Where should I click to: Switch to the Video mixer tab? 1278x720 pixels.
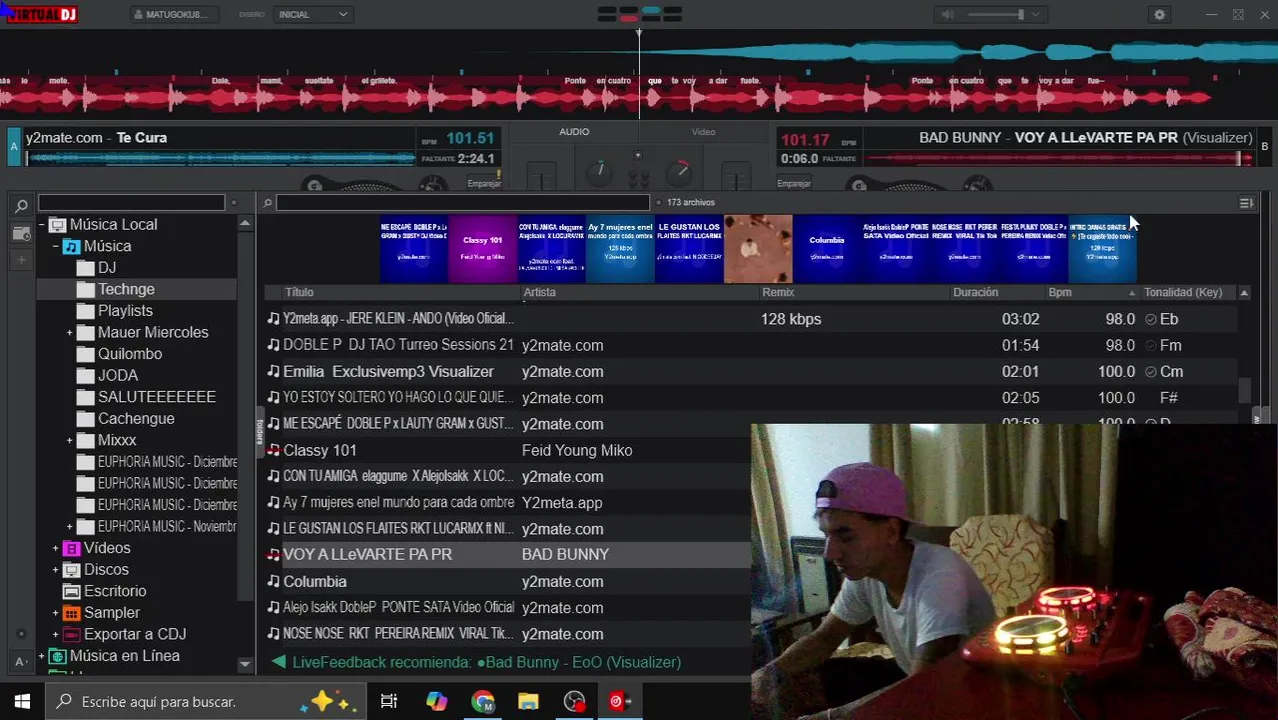click(703, 132)
